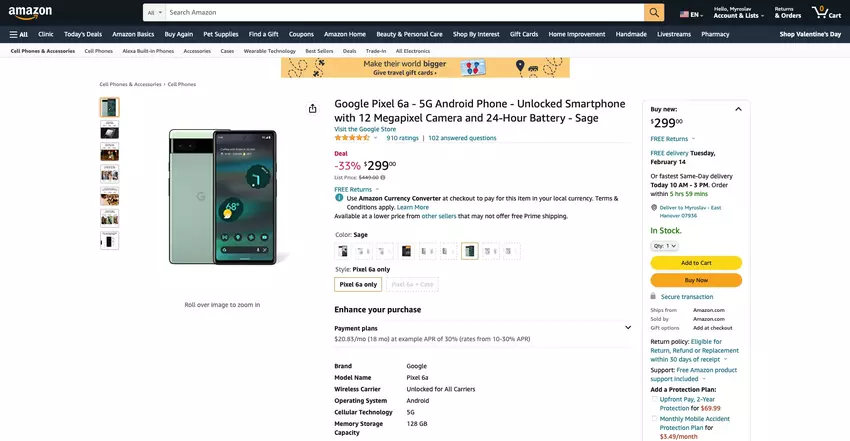Screen dimensions: 850x441
Task: Open Gift Cards in navigation bar
Action: click(523, 34)
